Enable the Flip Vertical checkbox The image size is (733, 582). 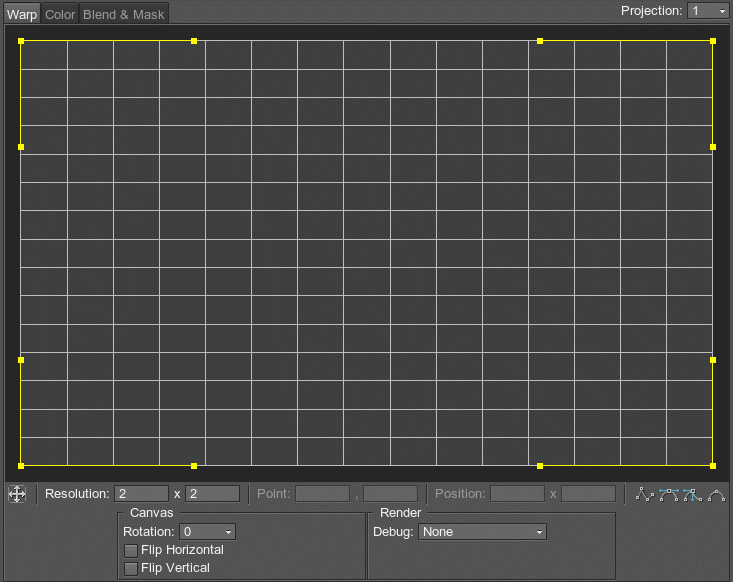tap(130, 568)
